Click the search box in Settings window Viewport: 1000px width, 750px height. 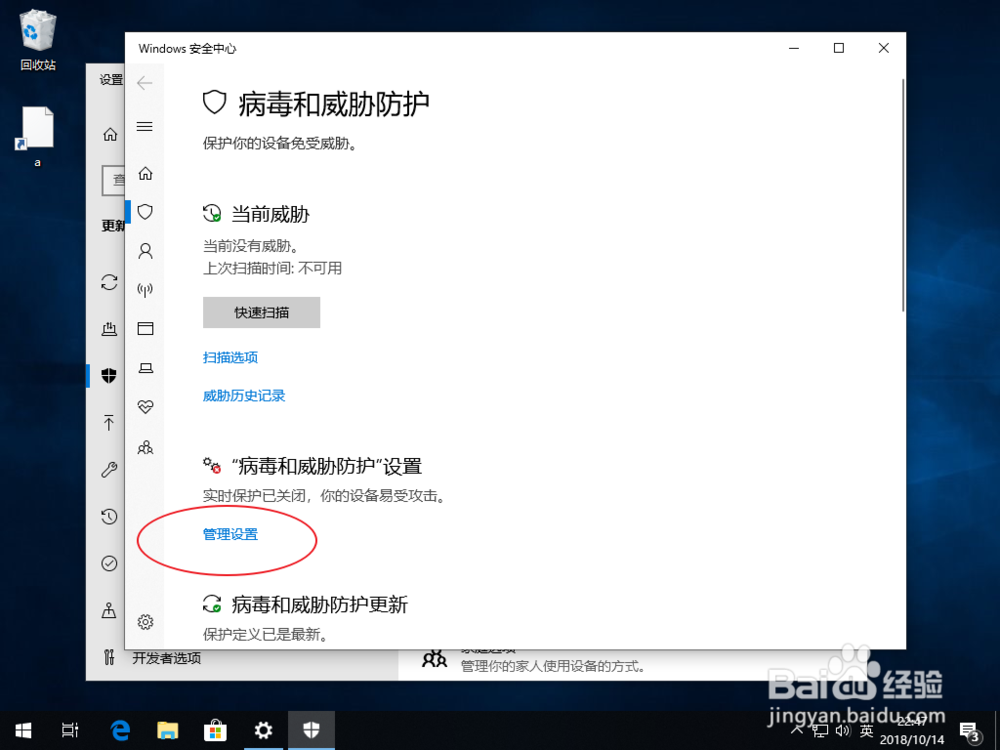click(114, 180)
